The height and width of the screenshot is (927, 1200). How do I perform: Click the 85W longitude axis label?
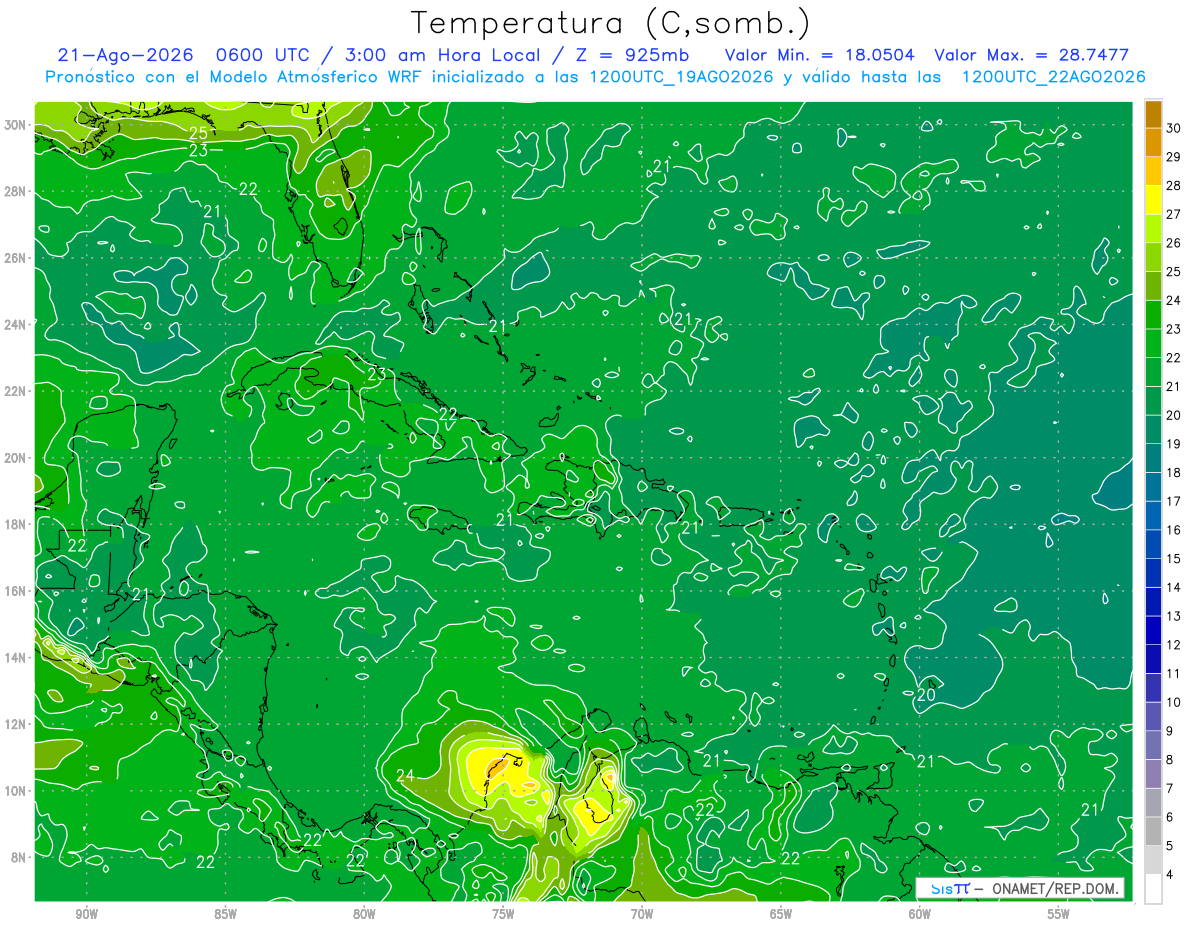pyautogui.click(x=225, y=914)
